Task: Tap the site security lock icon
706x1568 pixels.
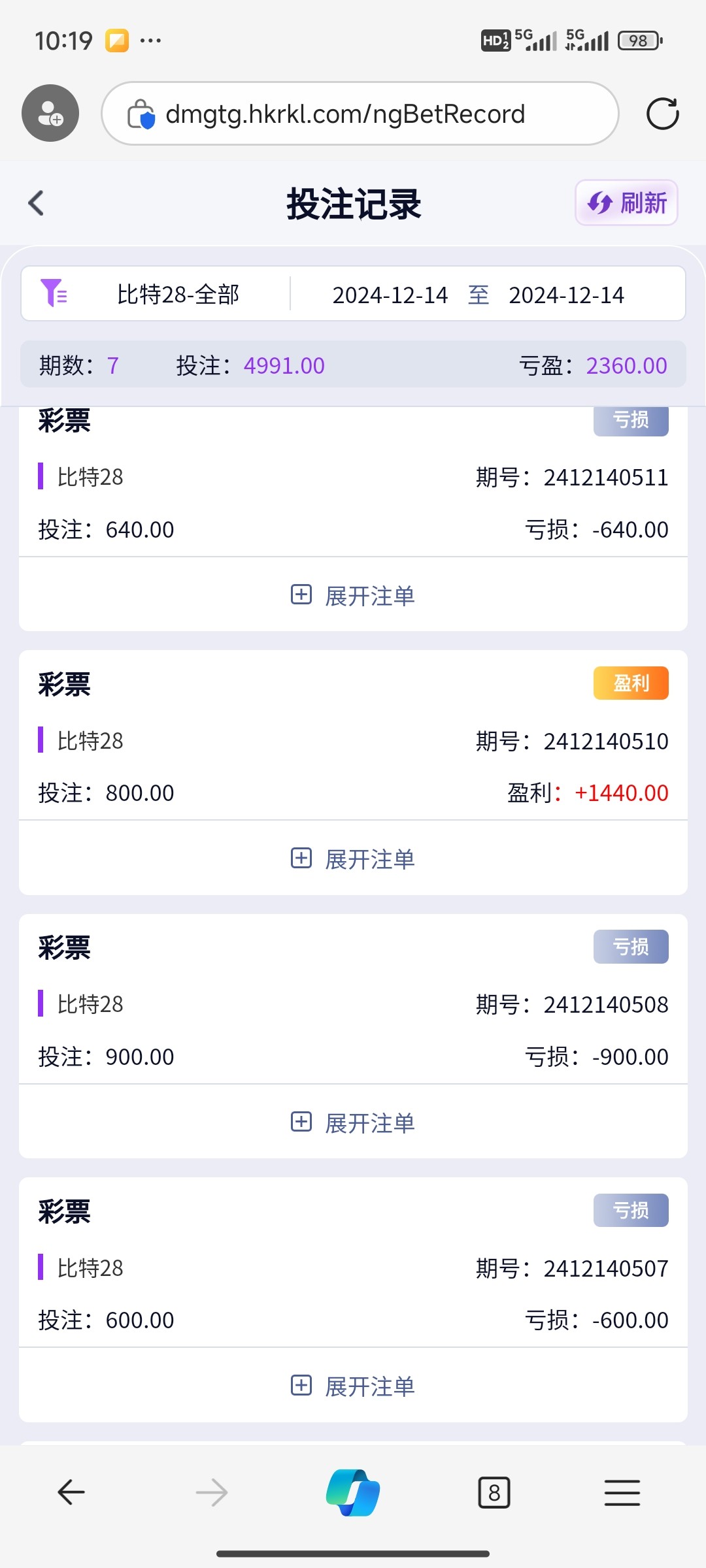Action: pyautogui.click(x=141, y=114)
